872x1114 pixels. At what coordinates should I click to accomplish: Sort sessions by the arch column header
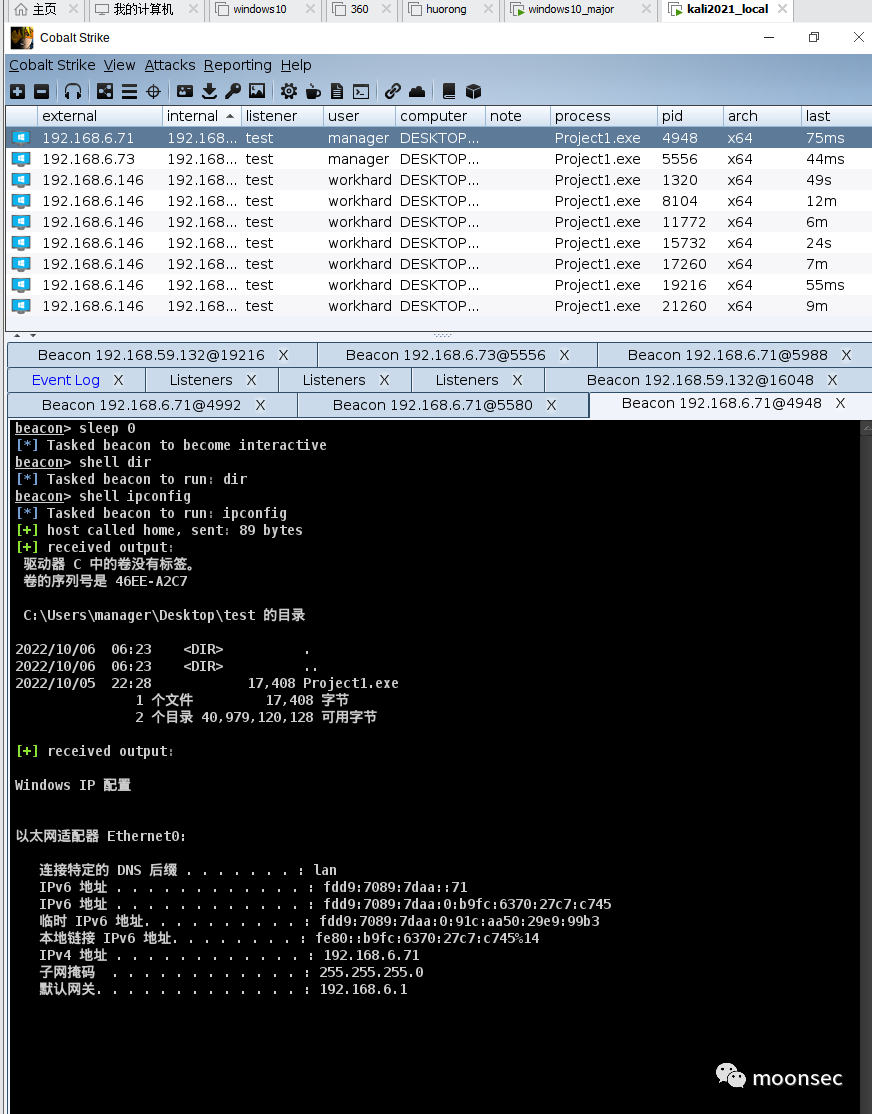click(761, 116)
